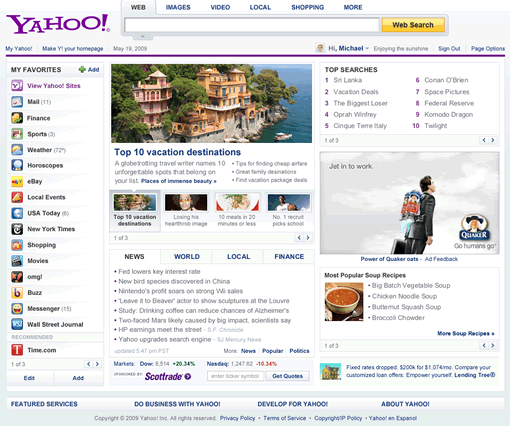This screenshot has height=426, width=510.
Task: Click Edit button under My Favorites
Action: [29, 378]
